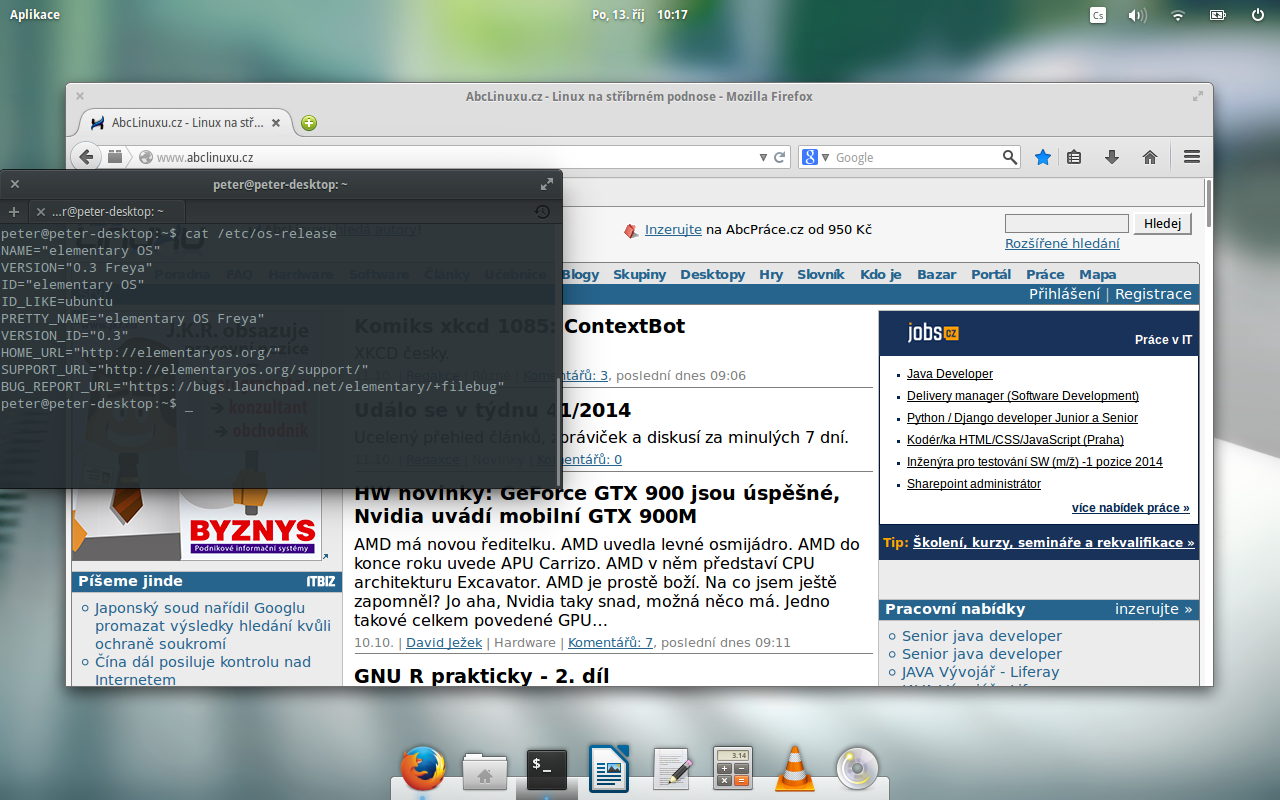Go to Firefox home page icon

1150,157
